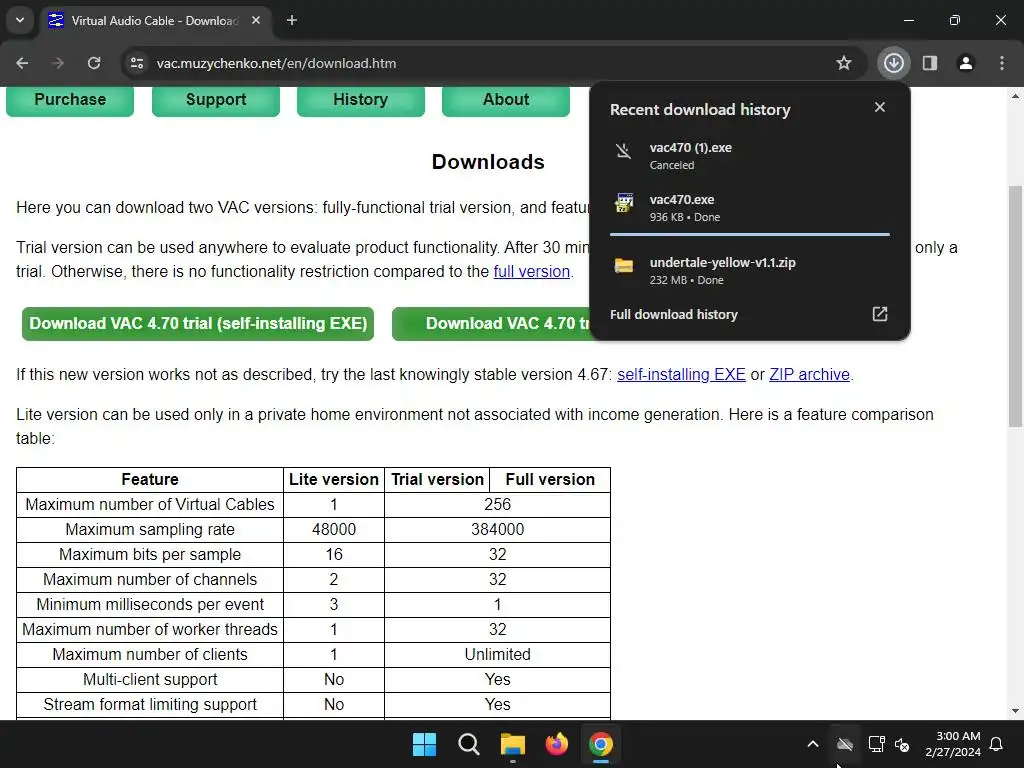Open Full download history
This screenshot has height=768, width=1024.
(x=749, y=314)
